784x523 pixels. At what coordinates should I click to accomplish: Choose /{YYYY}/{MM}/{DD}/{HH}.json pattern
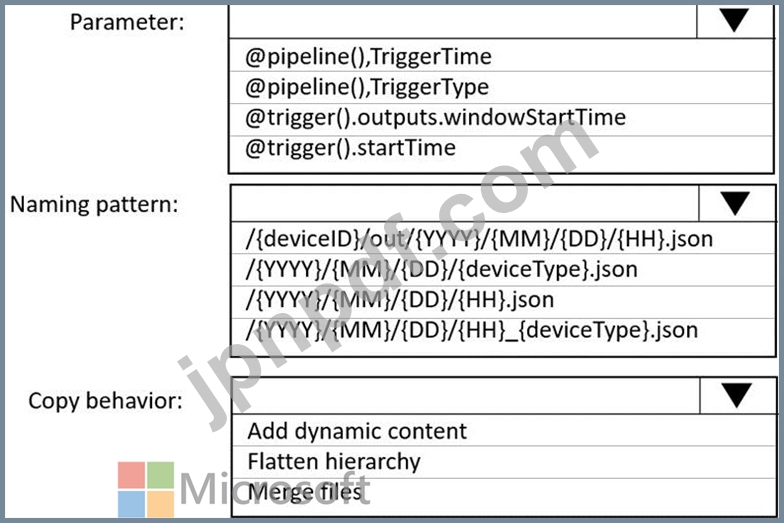click(502, 301)
